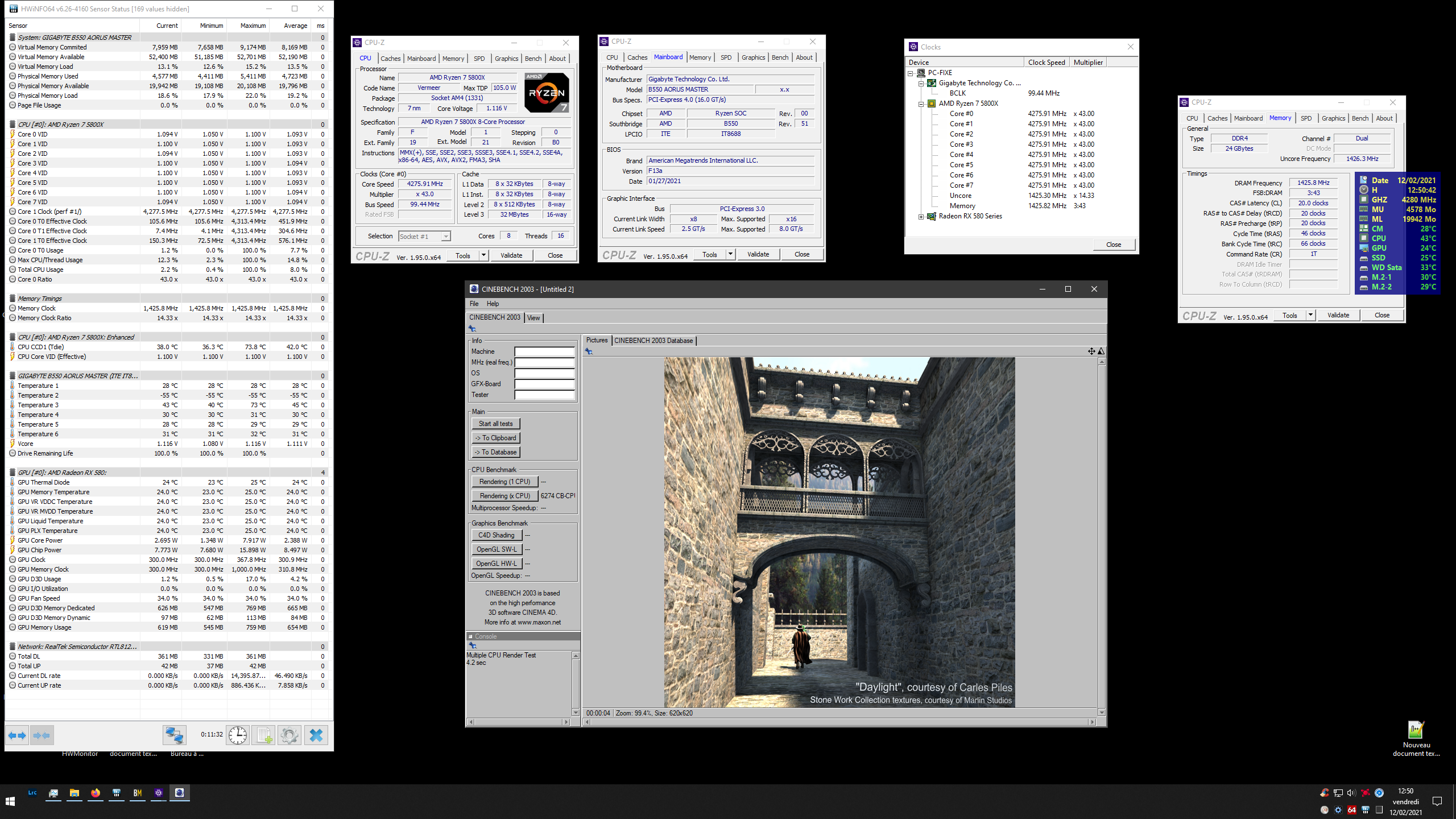Click the Windows Start button
Image resolution: width=1456 pixels, height=819 pixels.
(10, 801)
